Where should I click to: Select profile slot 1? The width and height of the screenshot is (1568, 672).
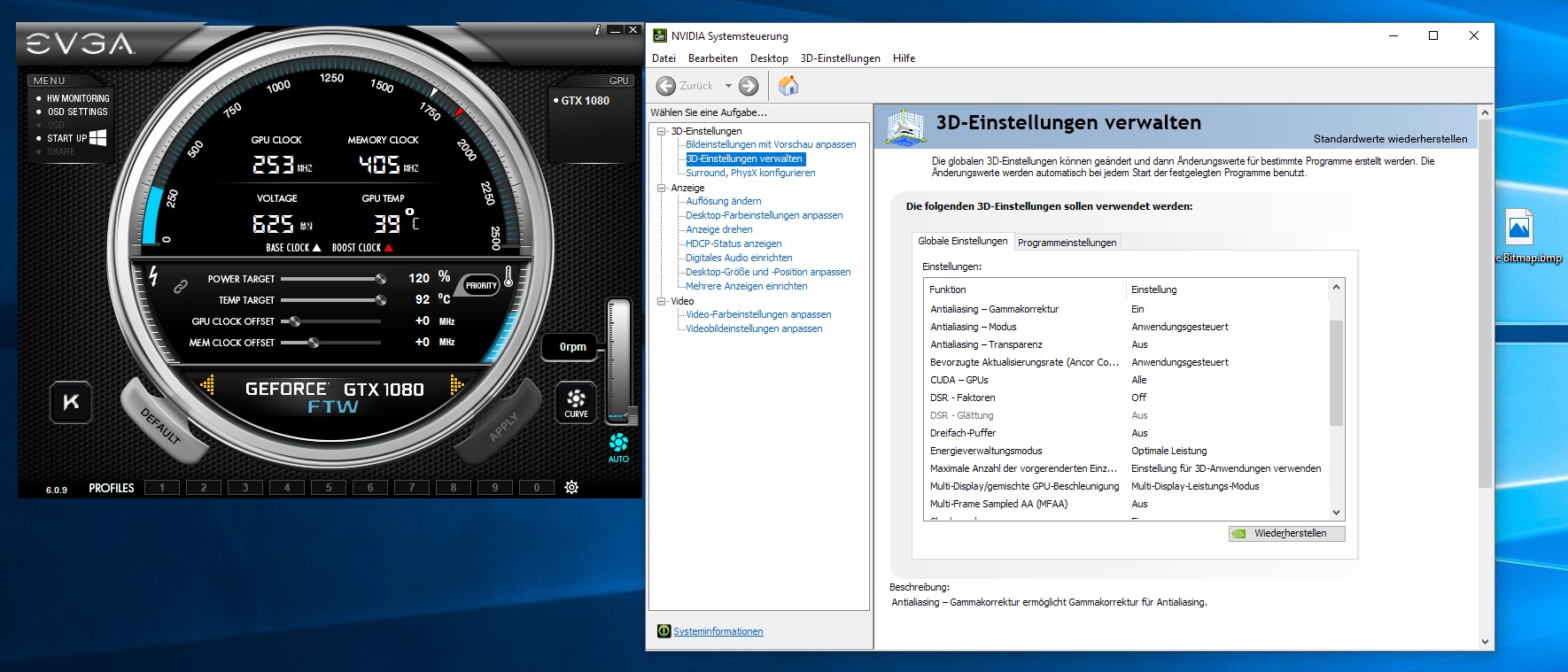point(162,488)
